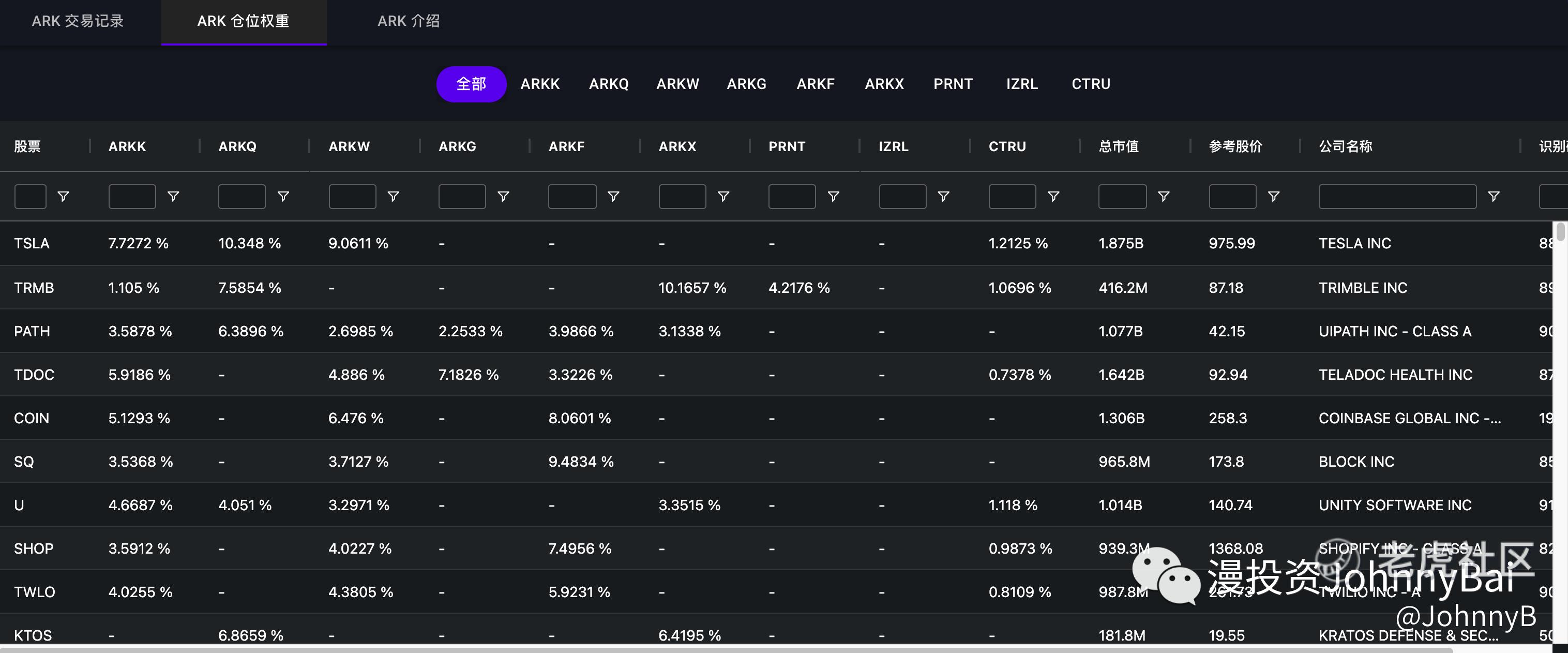Click filter funnel for ARKG column

(x=503, y=196)
